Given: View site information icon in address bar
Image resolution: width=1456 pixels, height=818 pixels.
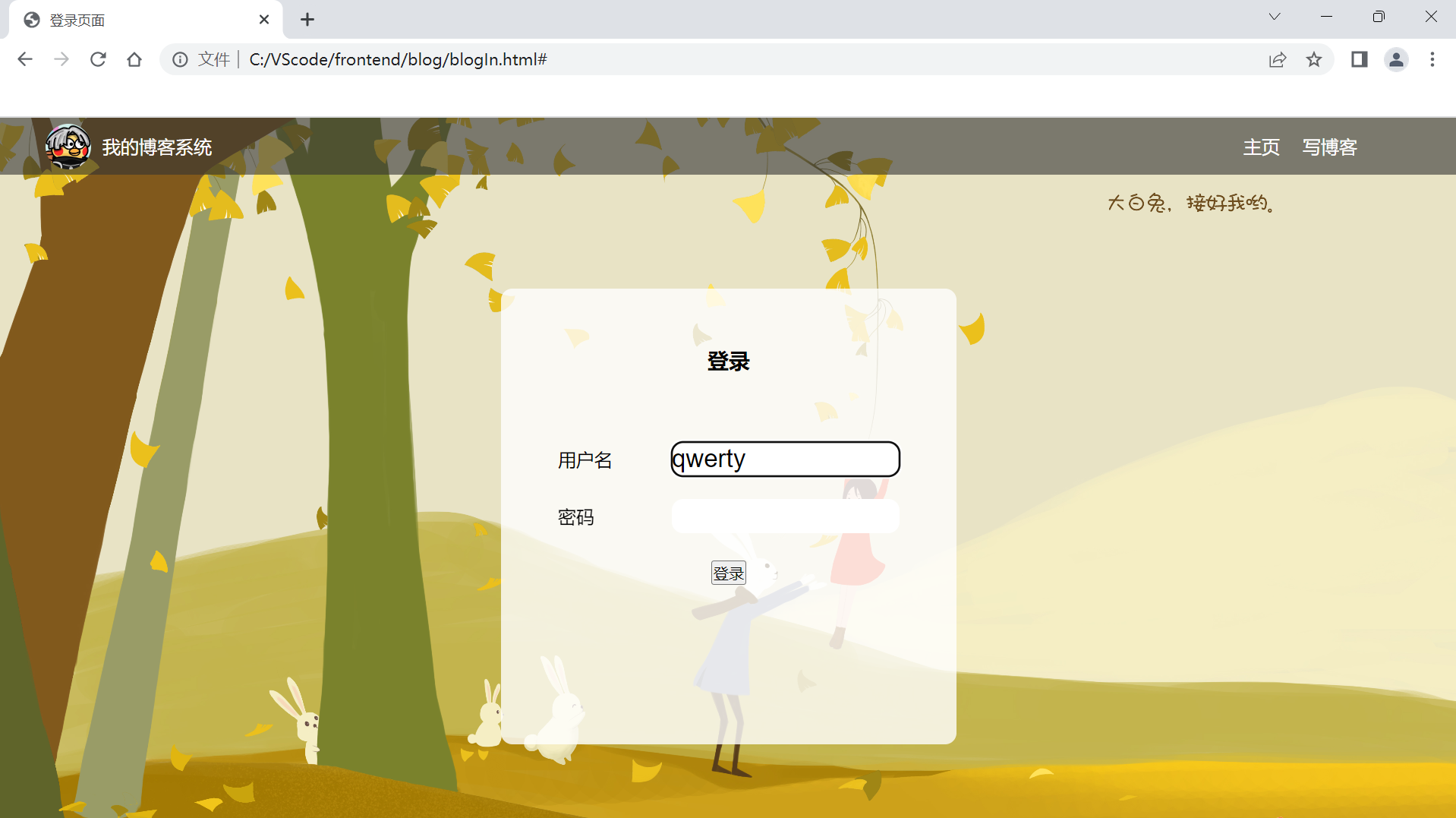Looking at the screenshot, I should [x=180, y=59].
